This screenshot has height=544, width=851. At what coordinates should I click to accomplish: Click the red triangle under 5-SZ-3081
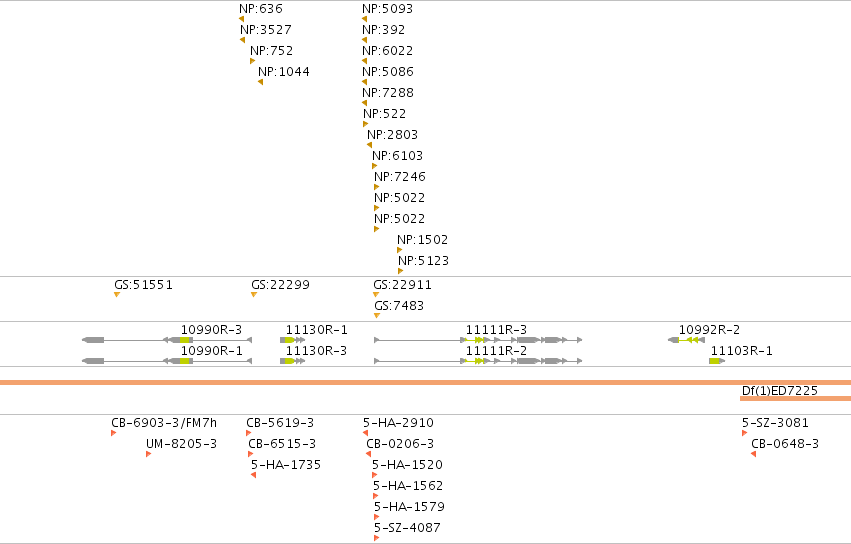745,433
